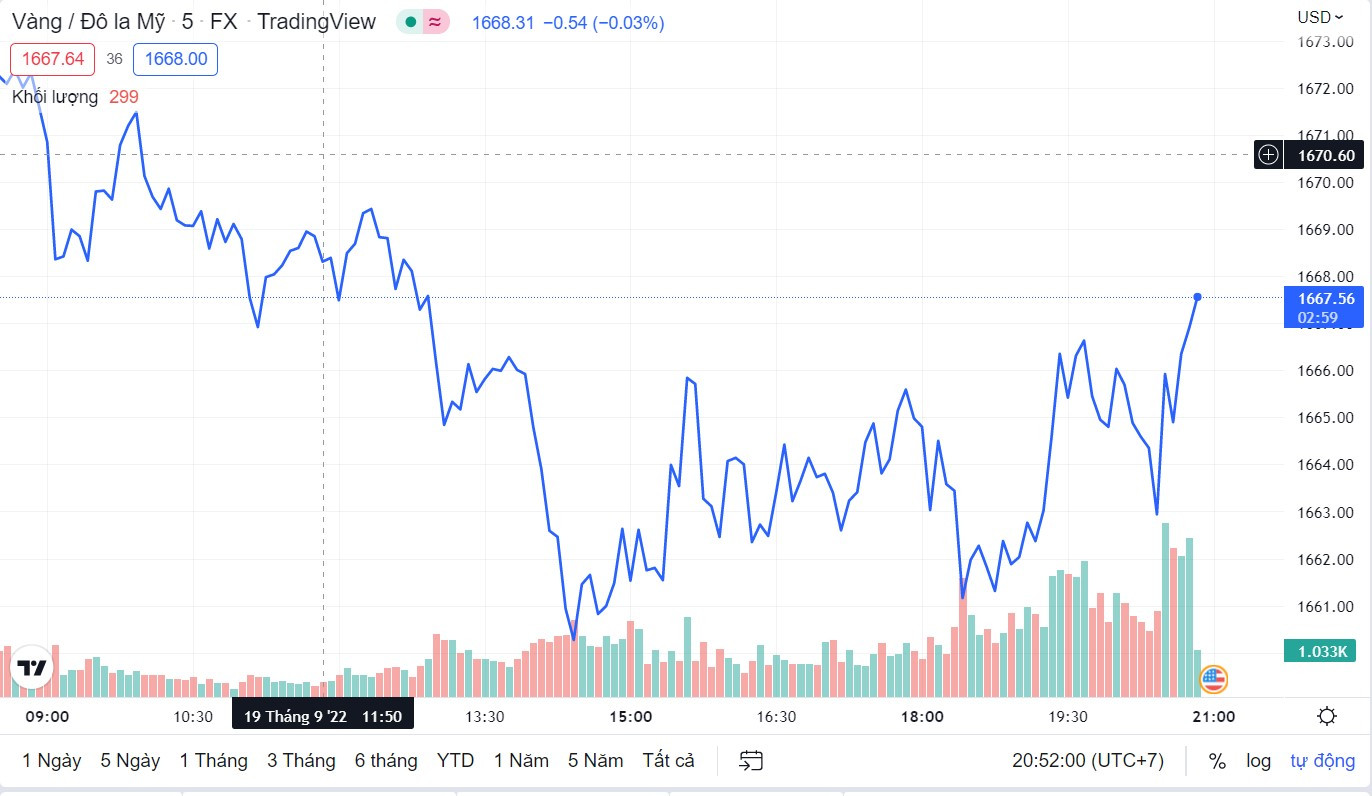The image size is (1372, 796).
Task: Click the blue buy price 1668.00
Action: tap(175, 59)
